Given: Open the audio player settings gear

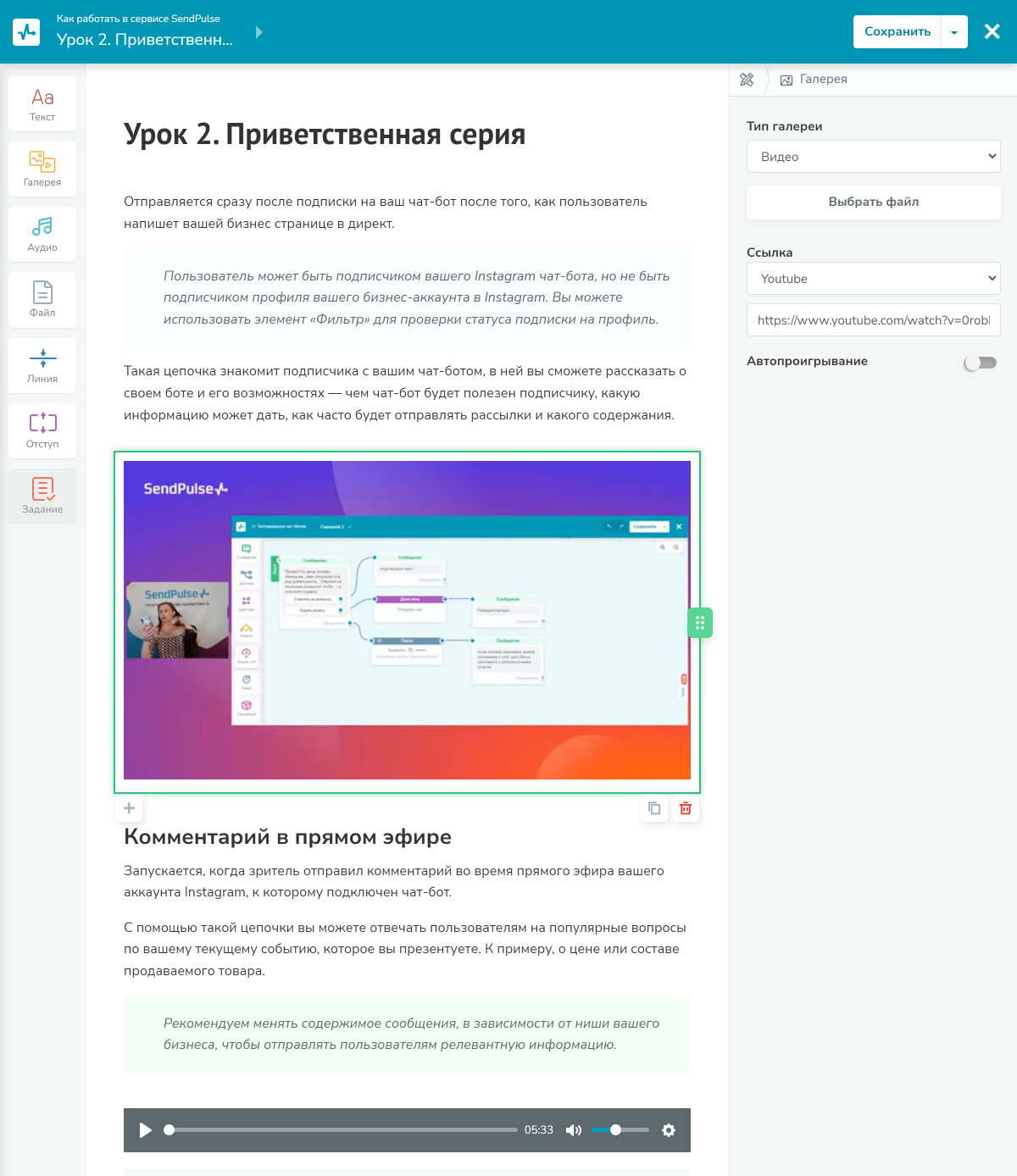Looking at the screenshot, I should (669, 1130).
